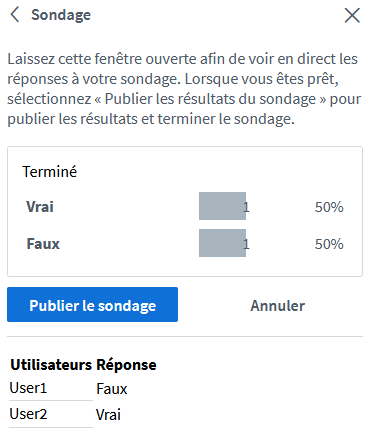372x435 pixels.
Task: Click the poll instructions paragraph
Action: point(184,89)
